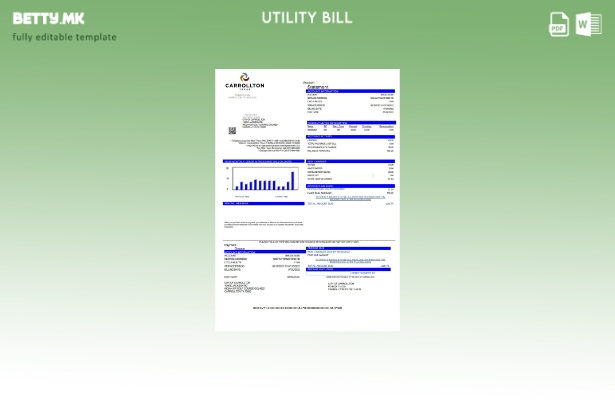
Task: Click the Carrollton Texas logo
Action: (x=245, y=83)
